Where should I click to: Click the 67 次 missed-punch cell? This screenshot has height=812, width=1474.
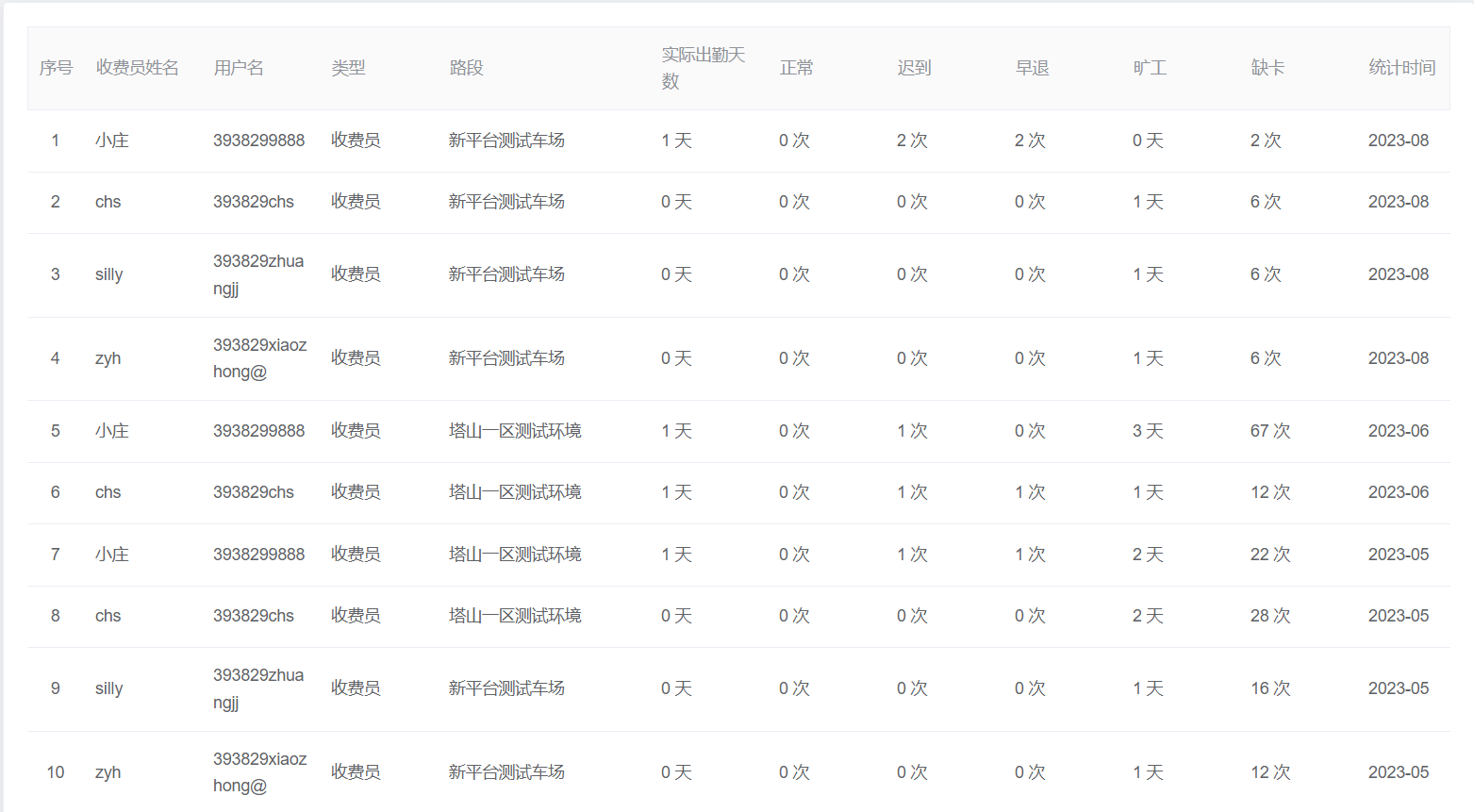pos(1269,431)
